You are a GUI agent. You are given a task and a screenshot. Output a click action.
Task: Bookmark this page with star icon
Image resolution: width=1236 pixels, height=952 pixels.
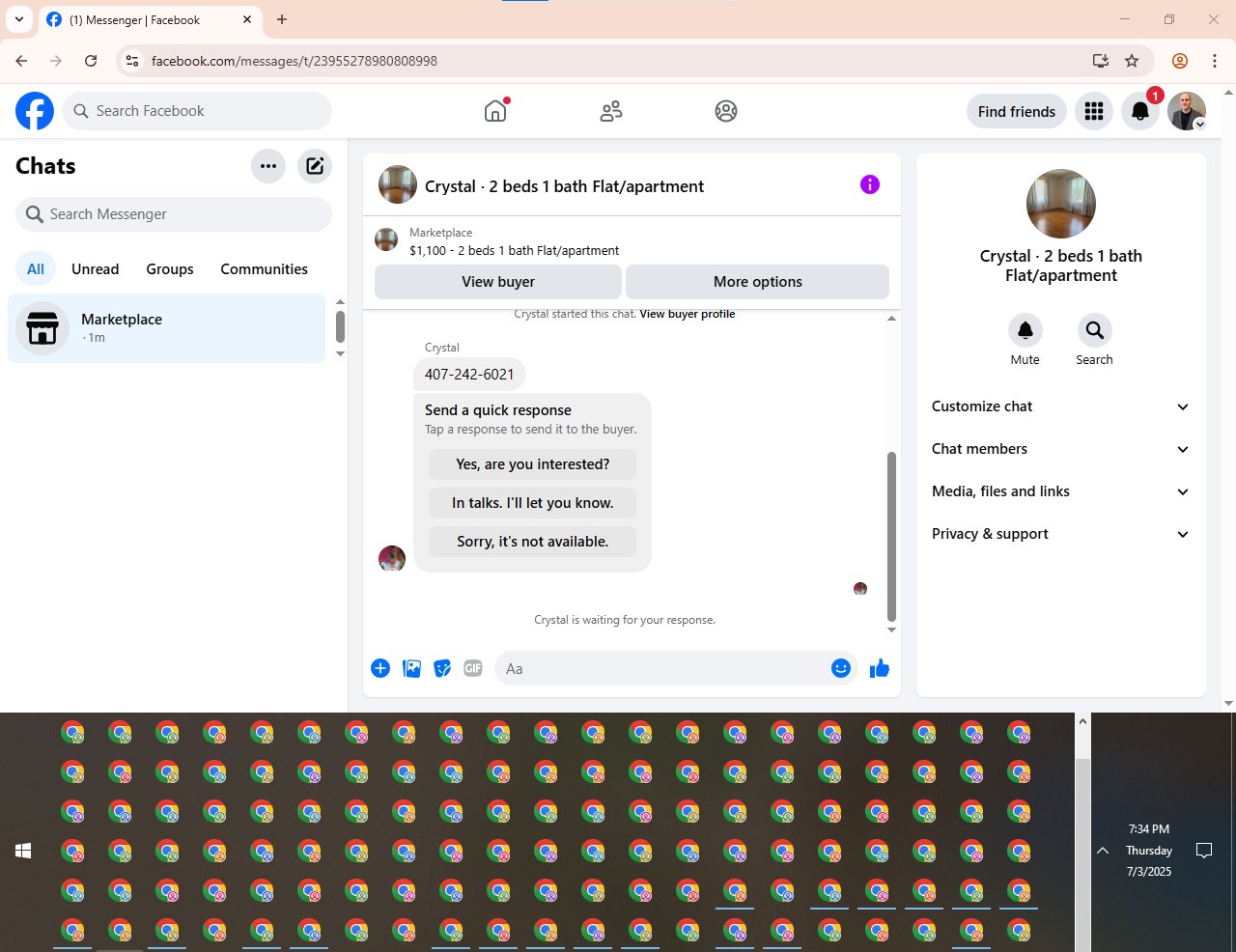[x=1132, y=61]
